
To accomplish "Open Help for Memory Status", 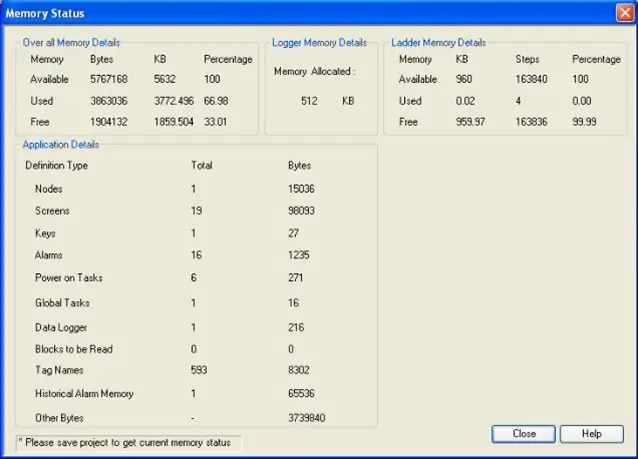I will click(x=592, y=434).
